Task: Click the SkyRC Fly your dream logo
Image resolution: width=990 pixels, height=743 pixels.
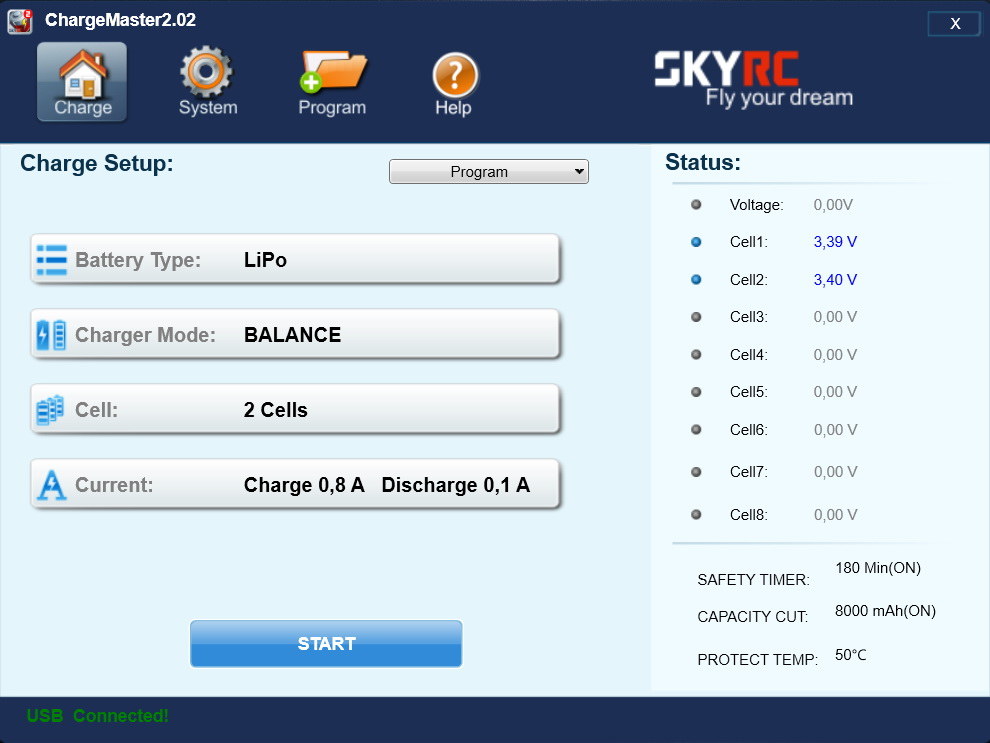Action: (x=753, y=80)
